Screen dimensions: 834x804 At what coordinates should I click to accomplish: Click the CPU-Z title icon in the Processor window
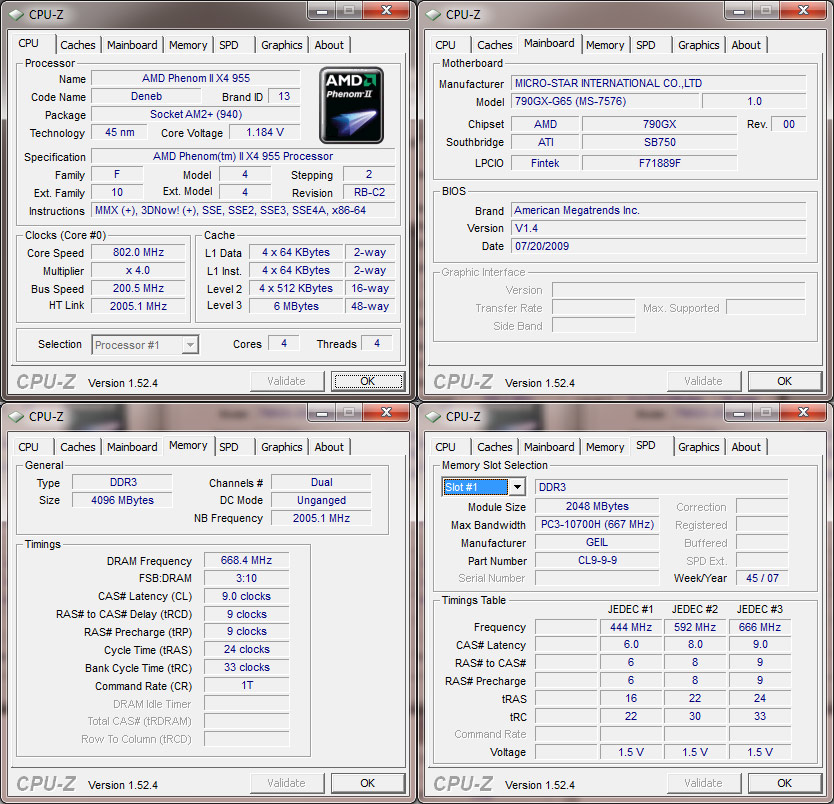click(16, 15)
